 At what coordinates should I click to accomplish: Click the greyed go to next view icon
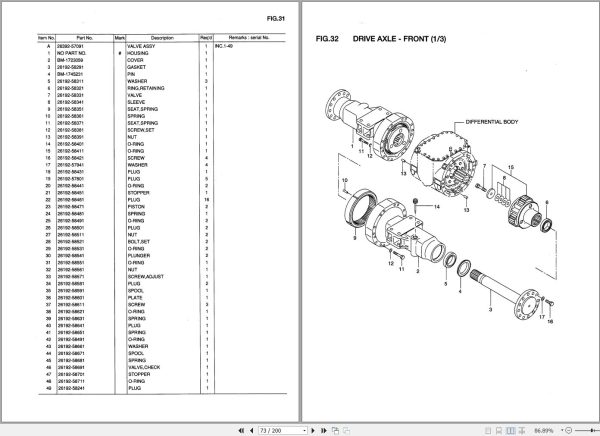346,430
